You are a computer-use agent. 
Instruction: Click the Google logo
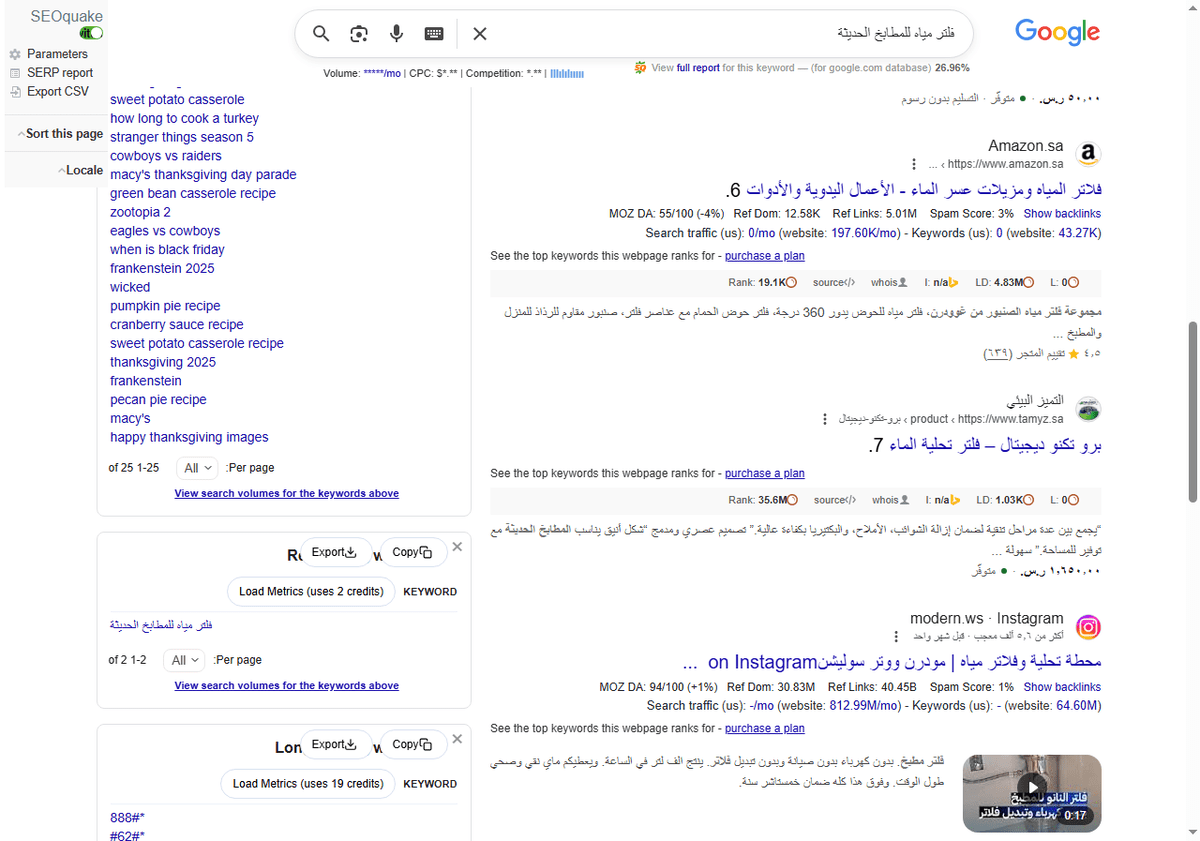pyautogui.click(x=1057, y=31)
